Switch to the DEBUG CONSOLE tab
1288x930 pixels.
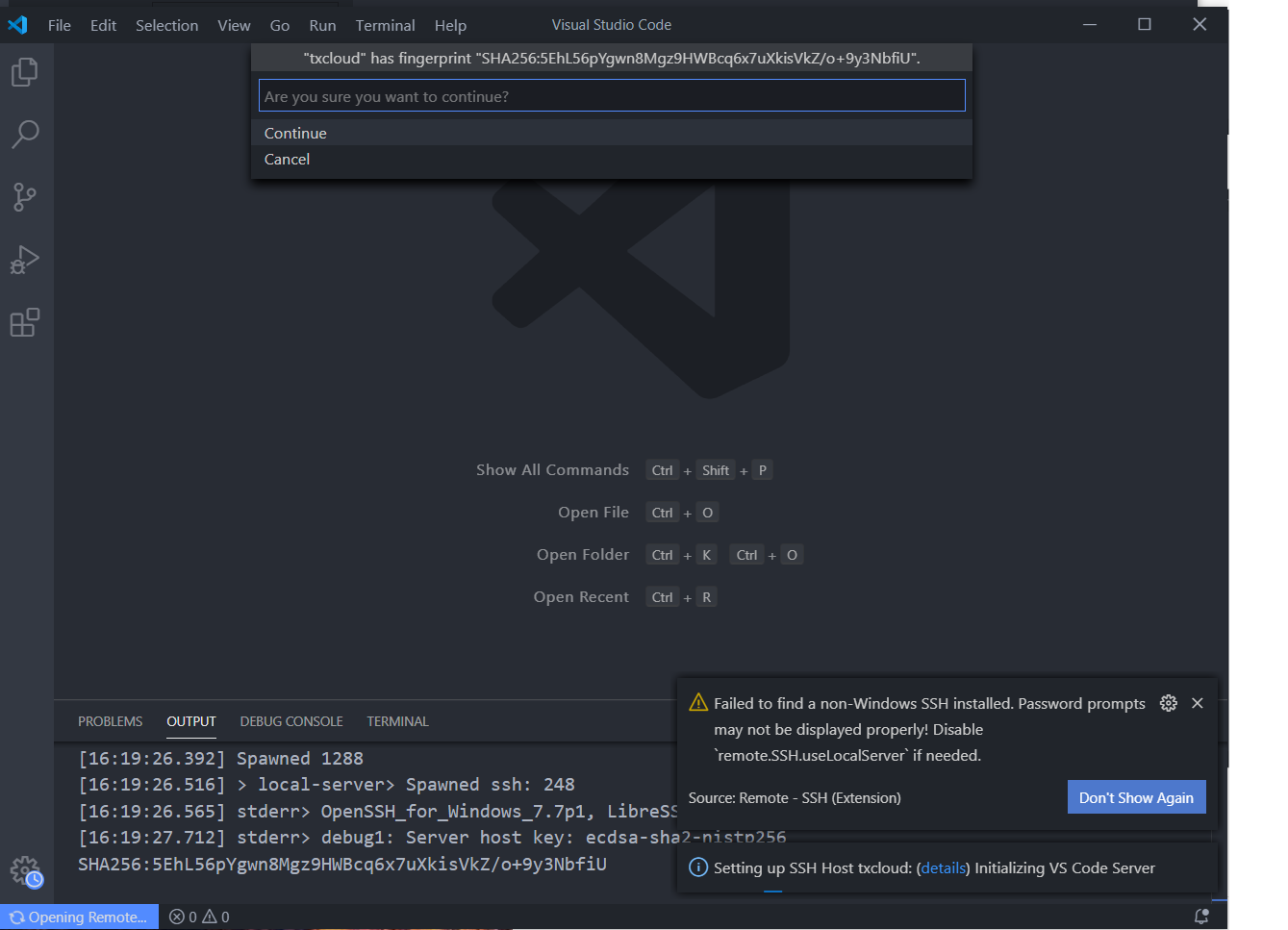291,721
